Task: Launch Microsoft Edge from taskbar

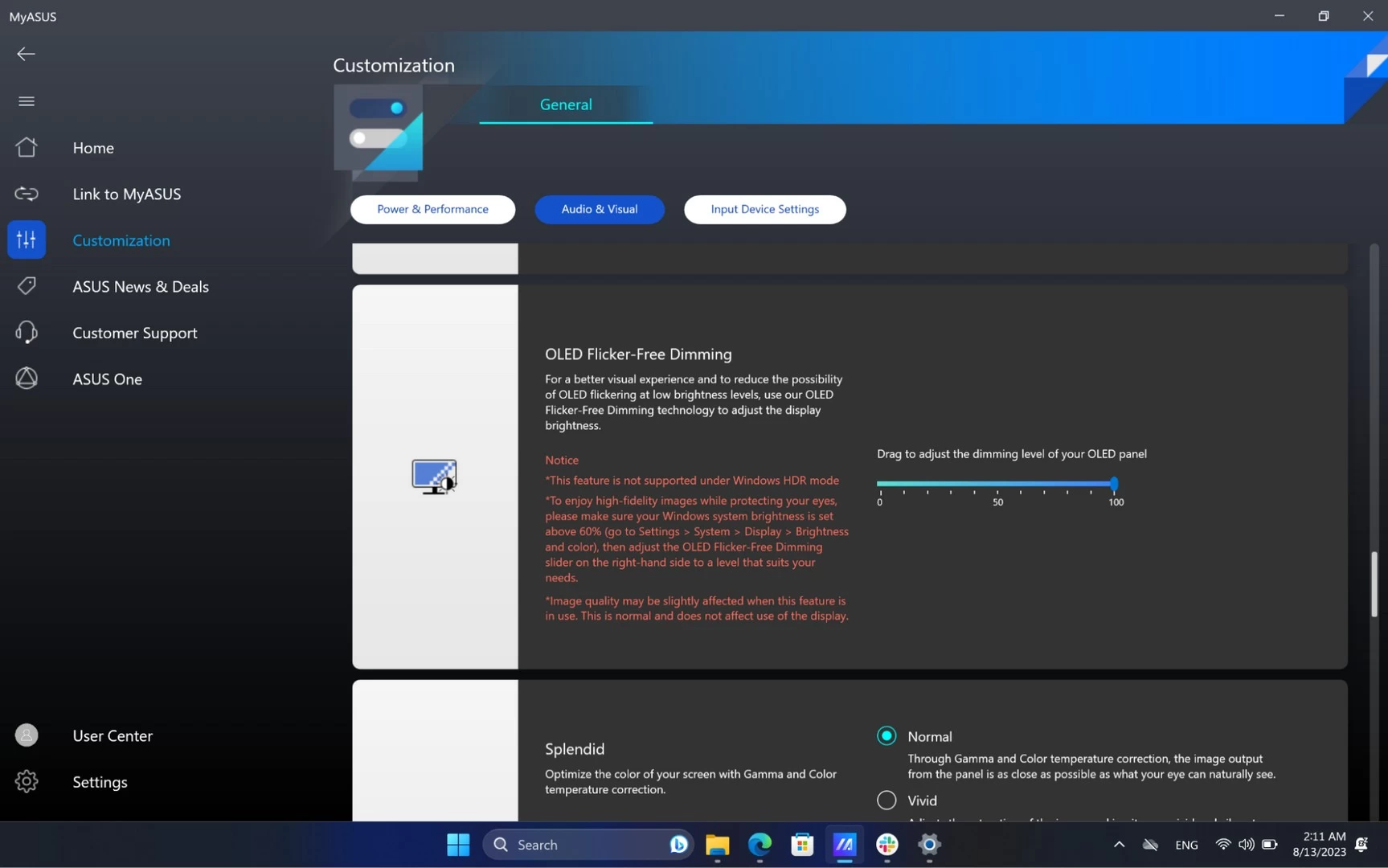Action: [x=760, y=845]
